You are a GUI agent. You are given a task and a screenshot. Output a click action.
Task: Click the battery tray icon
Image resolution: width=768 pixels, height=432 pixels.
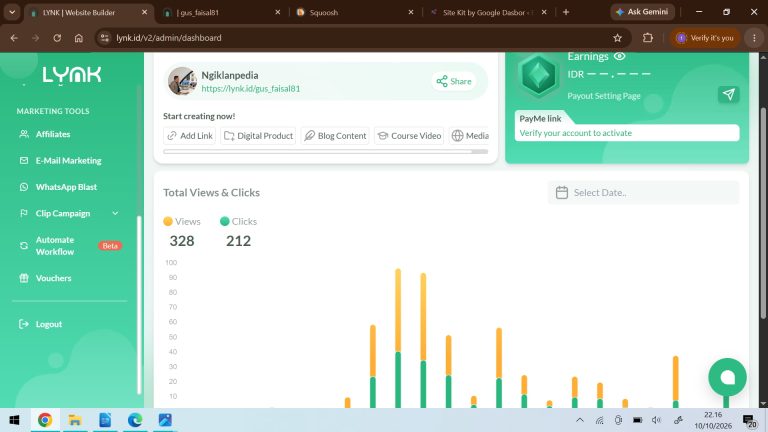pyautogui.click(x=637, y=420)
